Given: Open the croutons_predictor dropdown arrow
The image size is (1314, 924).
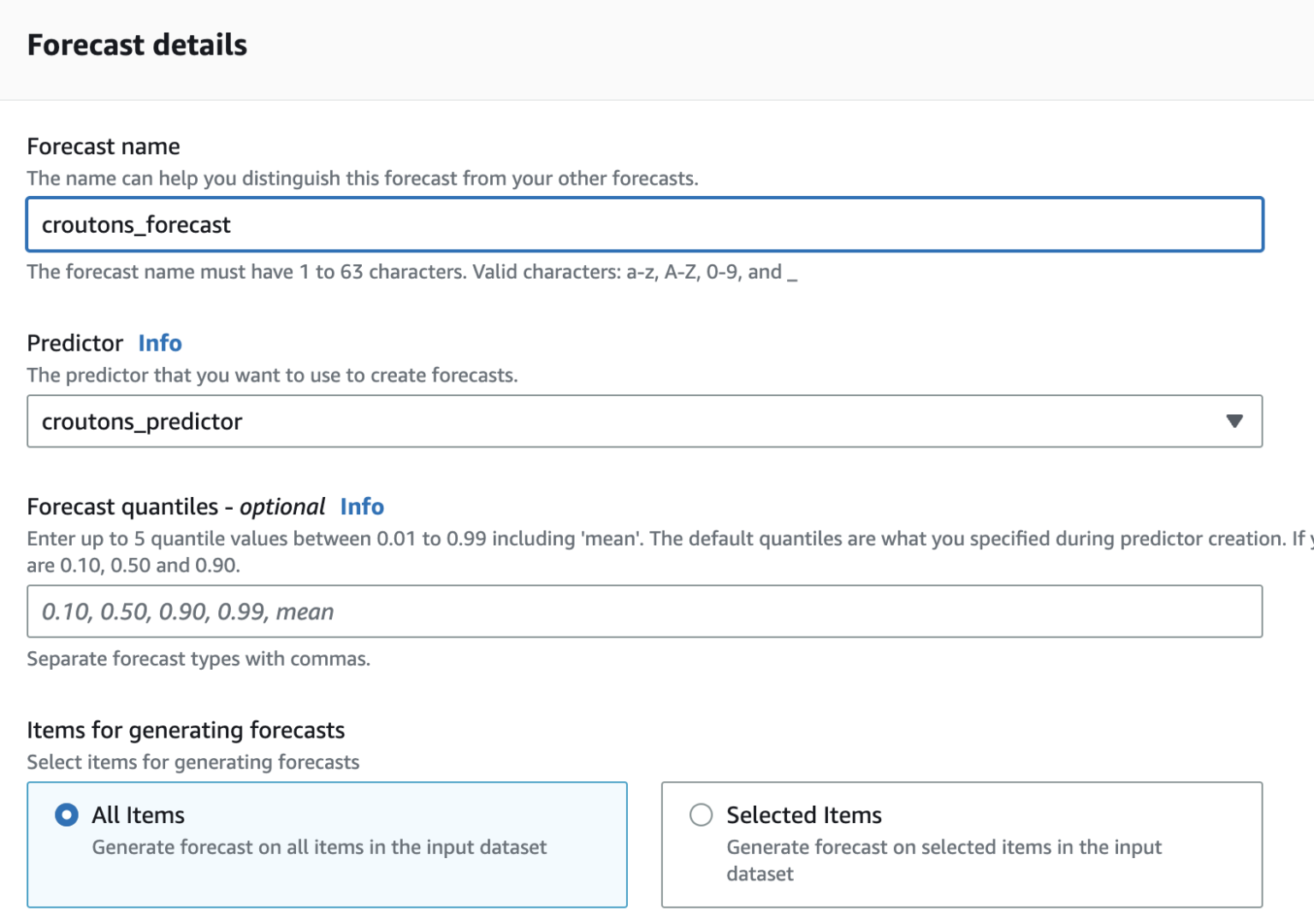Looking at the screenshot, I should point(1234,421).
